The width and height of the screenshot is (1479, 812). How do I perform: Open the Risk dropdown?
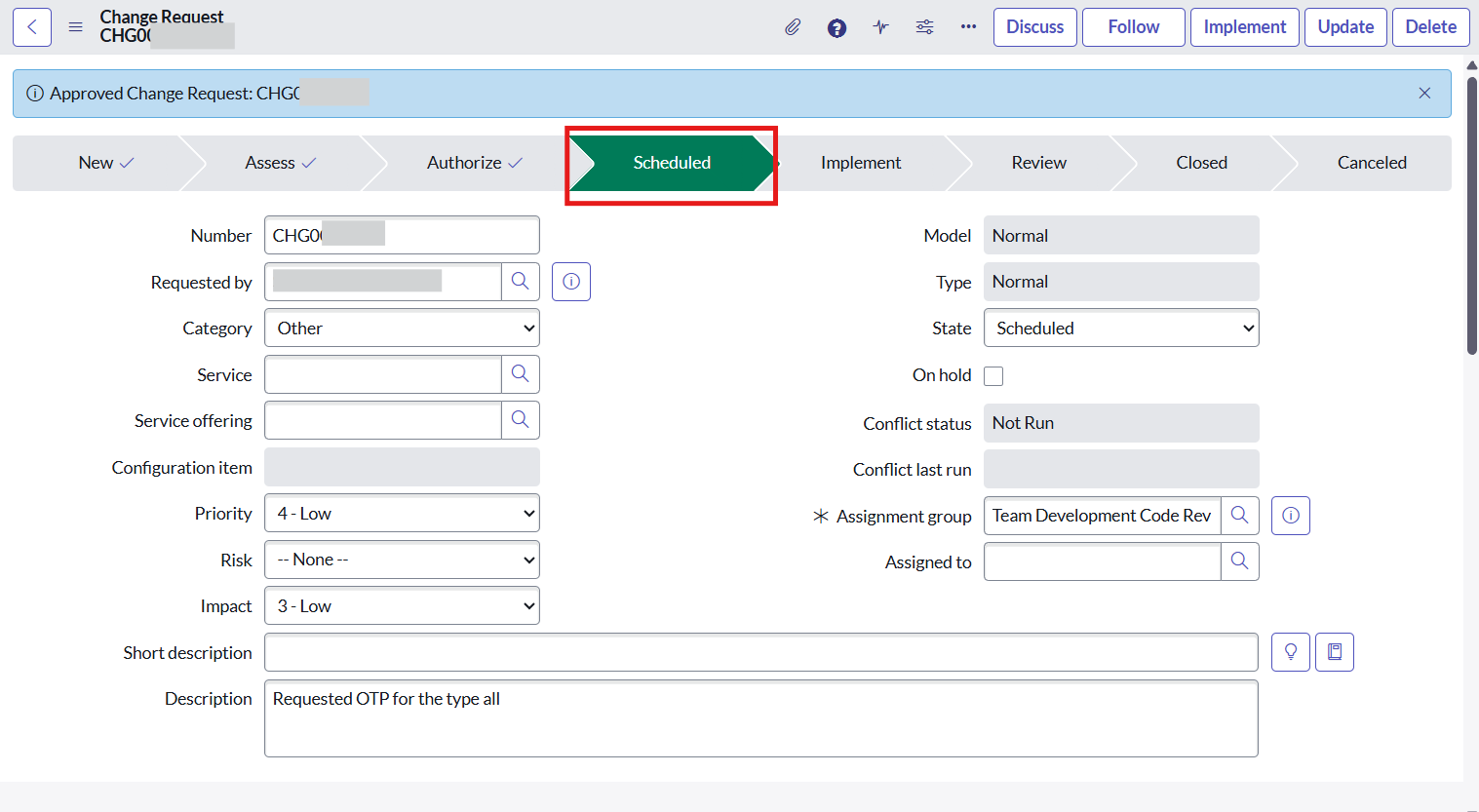[x=402, y=561]
